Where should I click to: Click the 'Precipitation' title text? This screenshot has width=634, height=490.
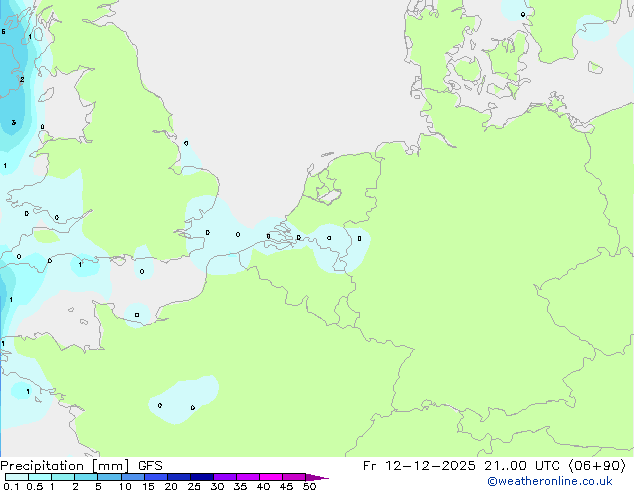(42, 466)
